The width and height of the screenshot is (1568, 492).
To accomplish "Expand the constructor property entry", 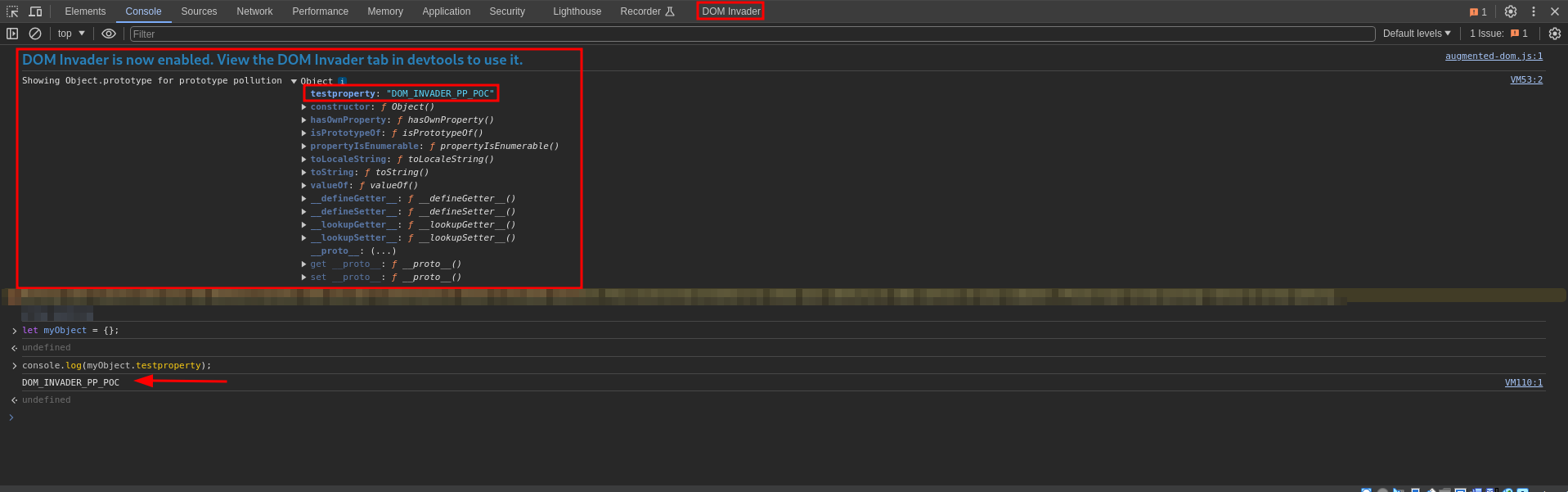I will pos(304,107).
